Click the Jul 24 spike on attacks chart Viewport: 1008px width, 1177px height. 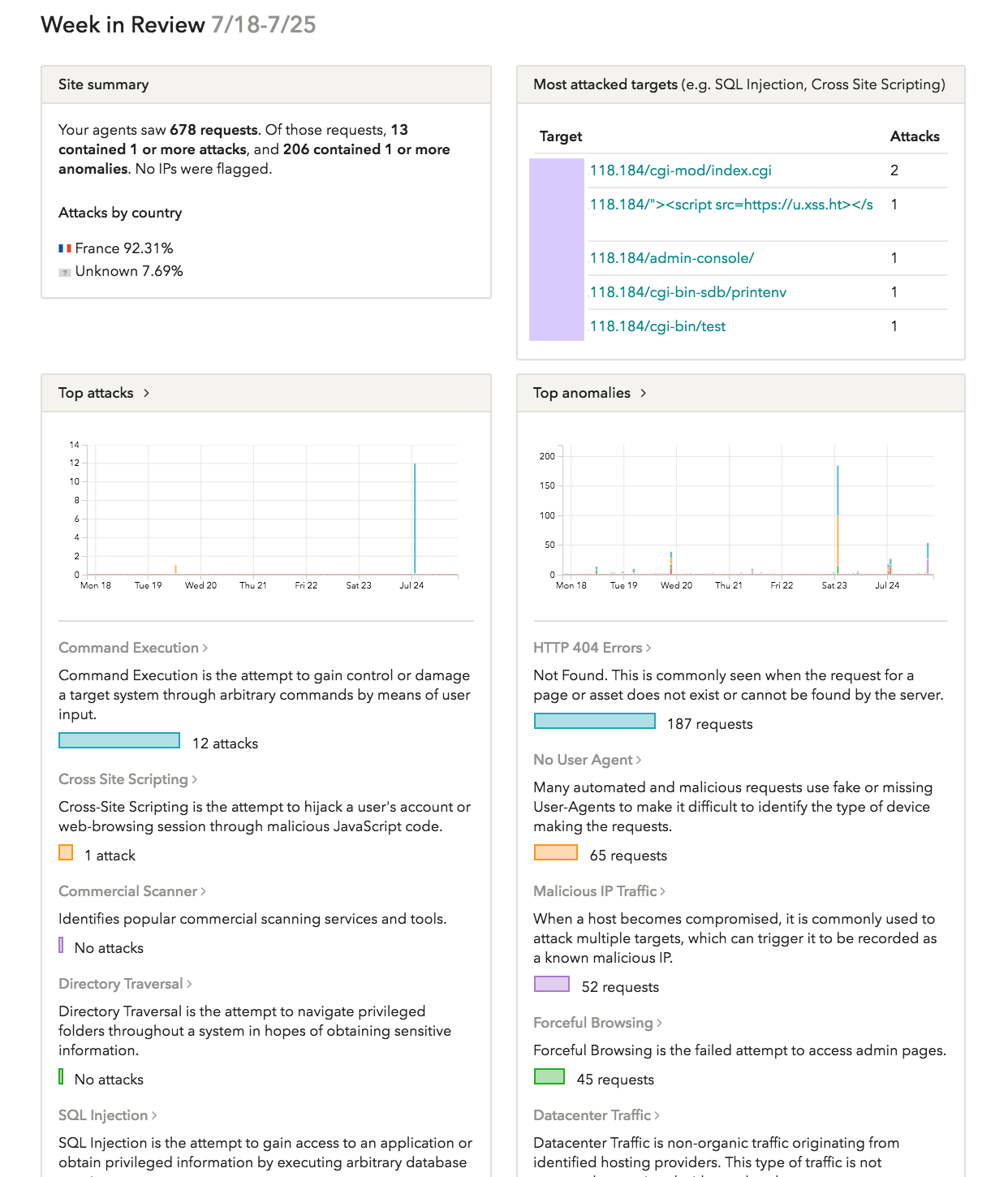pyautogui.click(x=415, y=516)
